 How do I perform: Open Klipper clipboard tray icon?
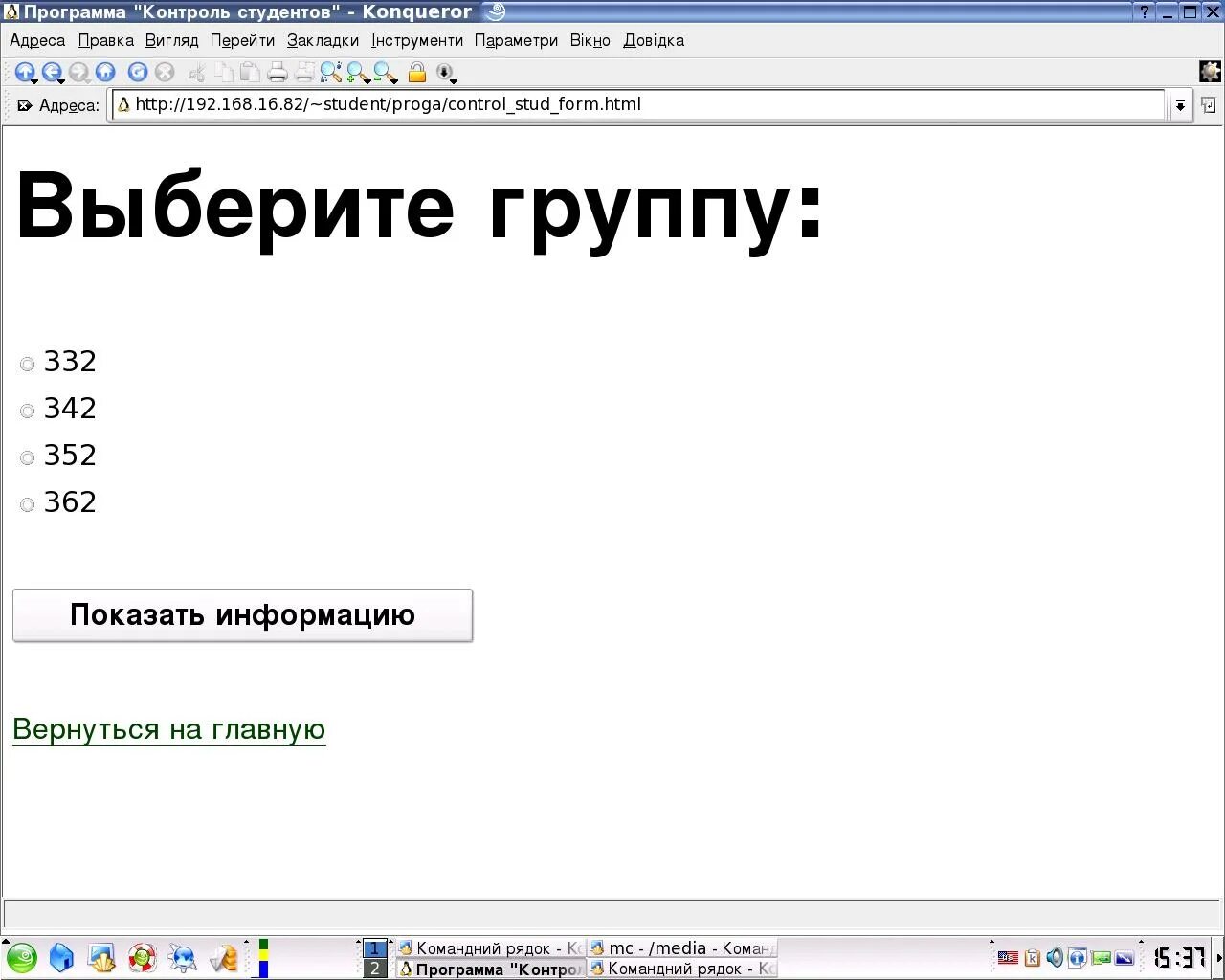click(1032, 957)
